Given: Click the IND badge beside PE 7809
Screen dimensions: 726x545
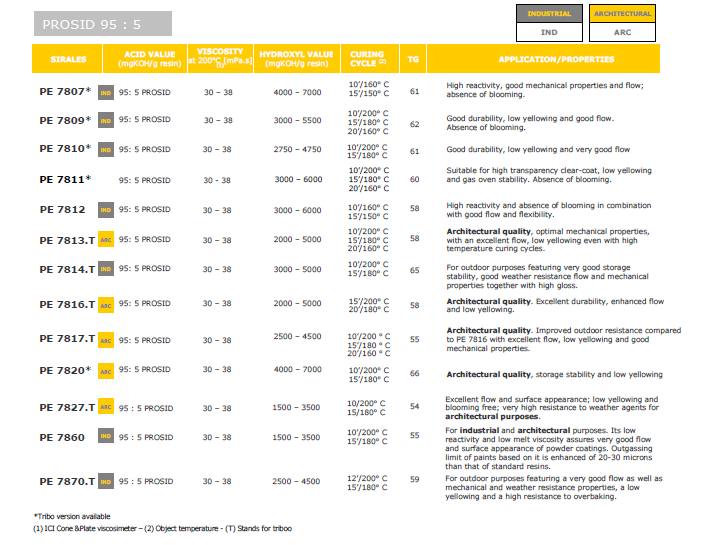Looking at the screenshot, I should pyautogui.click(x=106, y=121).
